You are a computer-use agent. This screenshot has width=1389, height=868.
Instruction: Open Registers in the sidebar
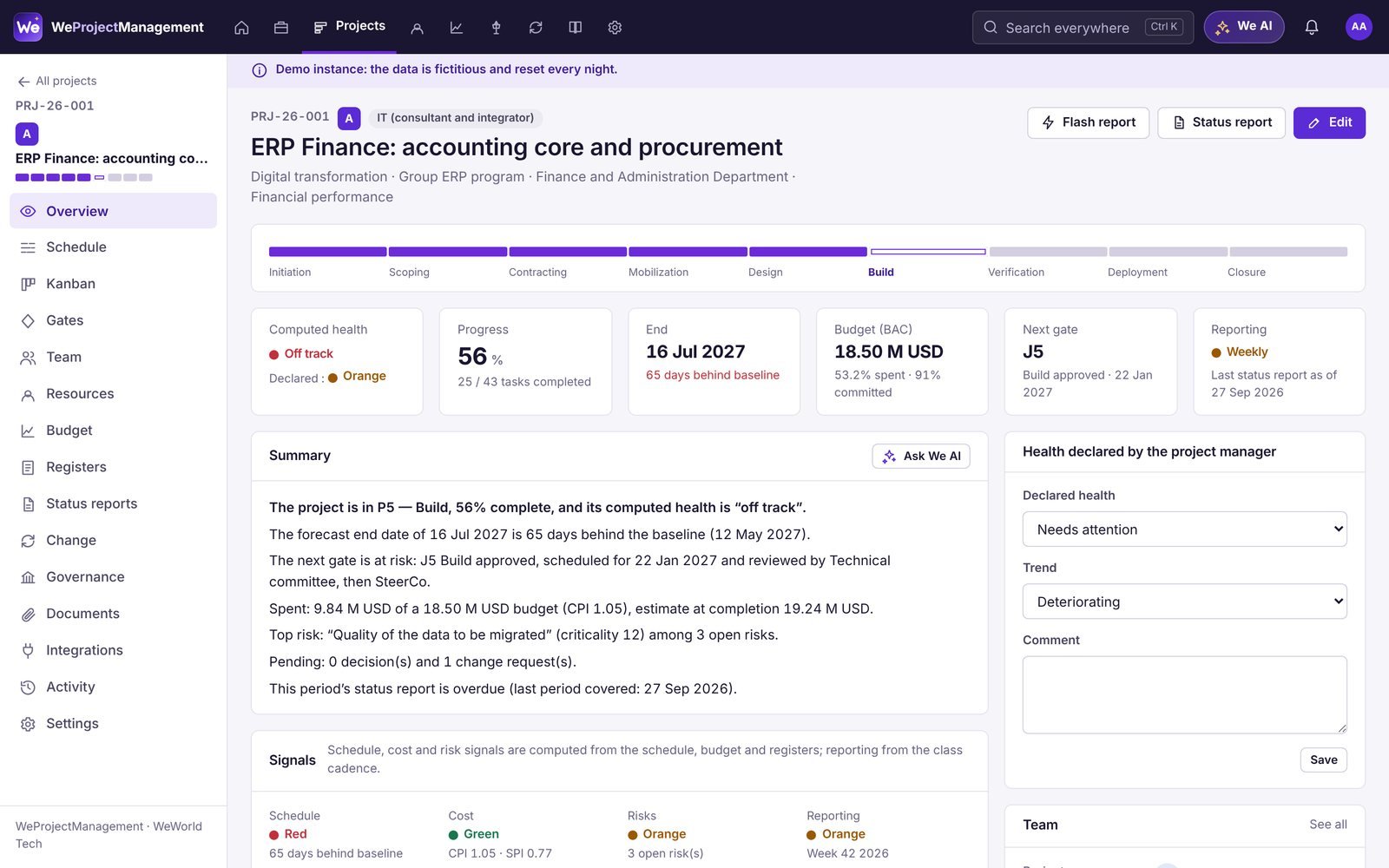113,467
